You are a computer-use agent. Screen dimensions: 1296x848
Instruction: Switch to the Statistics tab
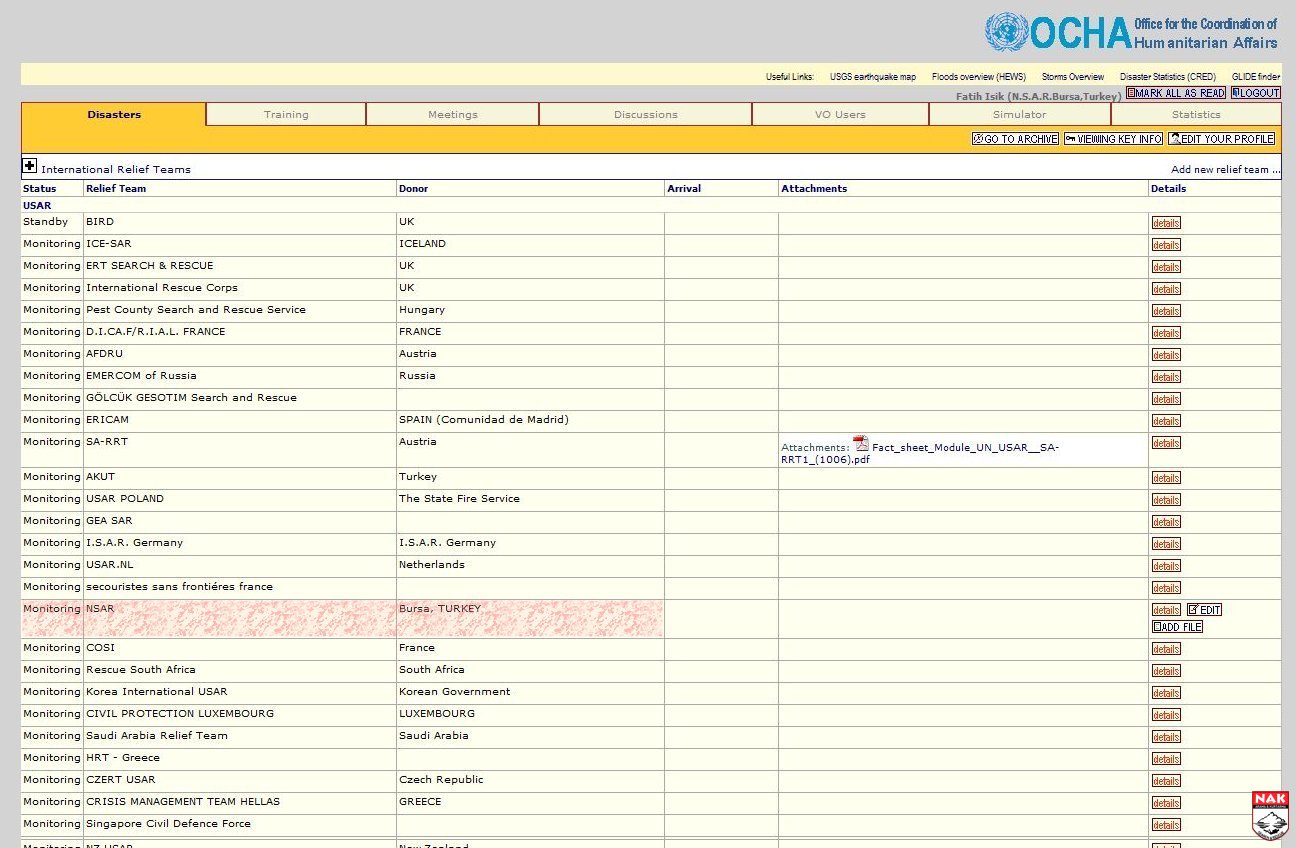click(1196, 114)
